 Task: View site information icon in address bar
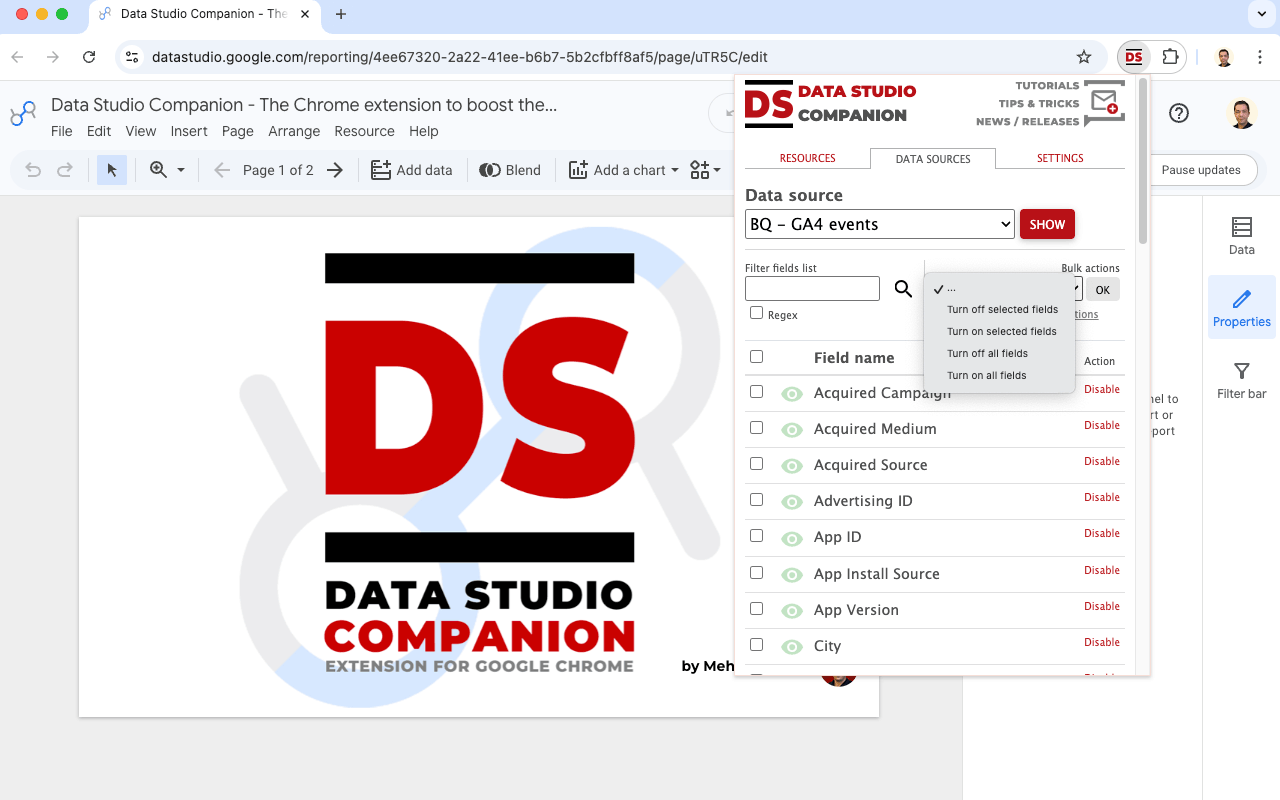tap(132, 57)
